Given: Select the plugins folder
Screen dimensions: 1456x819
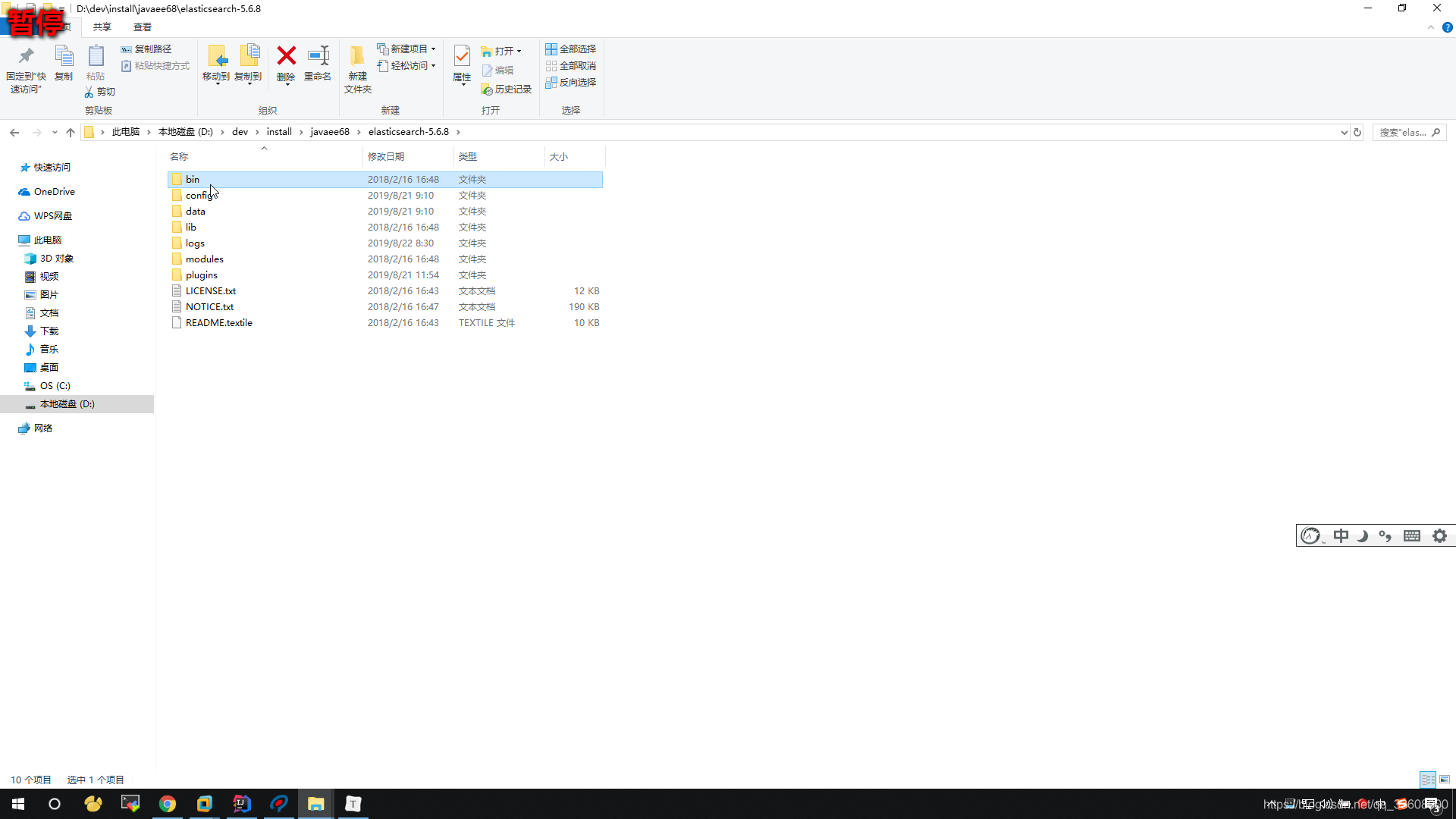Looking at the screenshot, I should tap(384, 275).
